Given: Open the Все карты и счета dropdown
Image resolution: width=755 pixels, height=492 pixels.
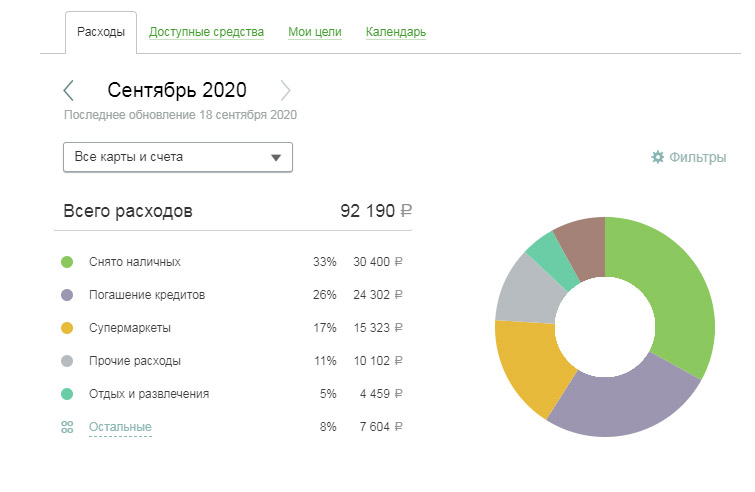Looking at the screenshot, I should 178,157.
